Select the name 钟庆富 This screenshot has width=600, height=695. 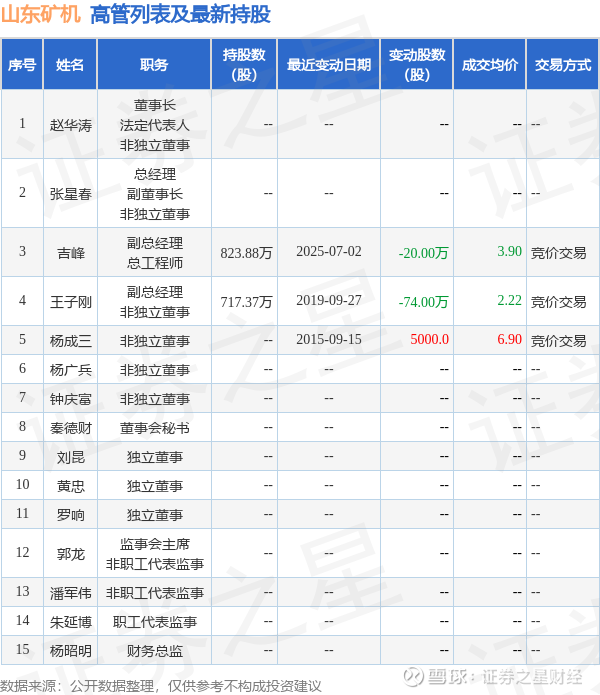coord(70,399)
